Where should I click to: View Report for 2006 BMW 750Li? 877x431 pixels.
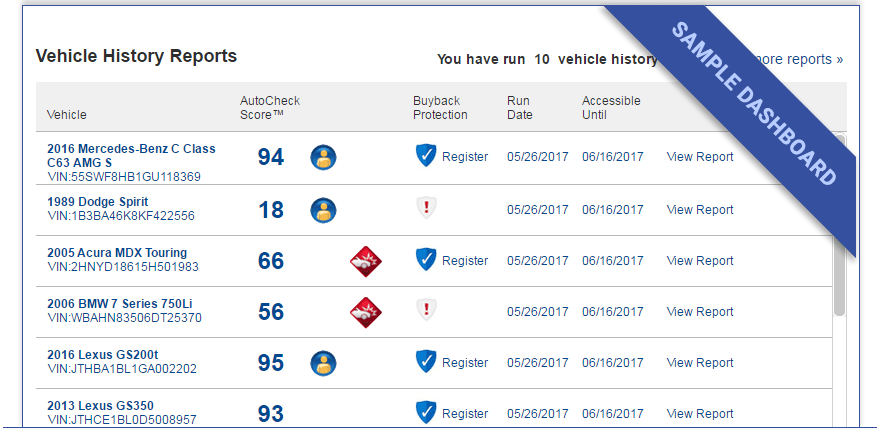[x=700, y=312]
